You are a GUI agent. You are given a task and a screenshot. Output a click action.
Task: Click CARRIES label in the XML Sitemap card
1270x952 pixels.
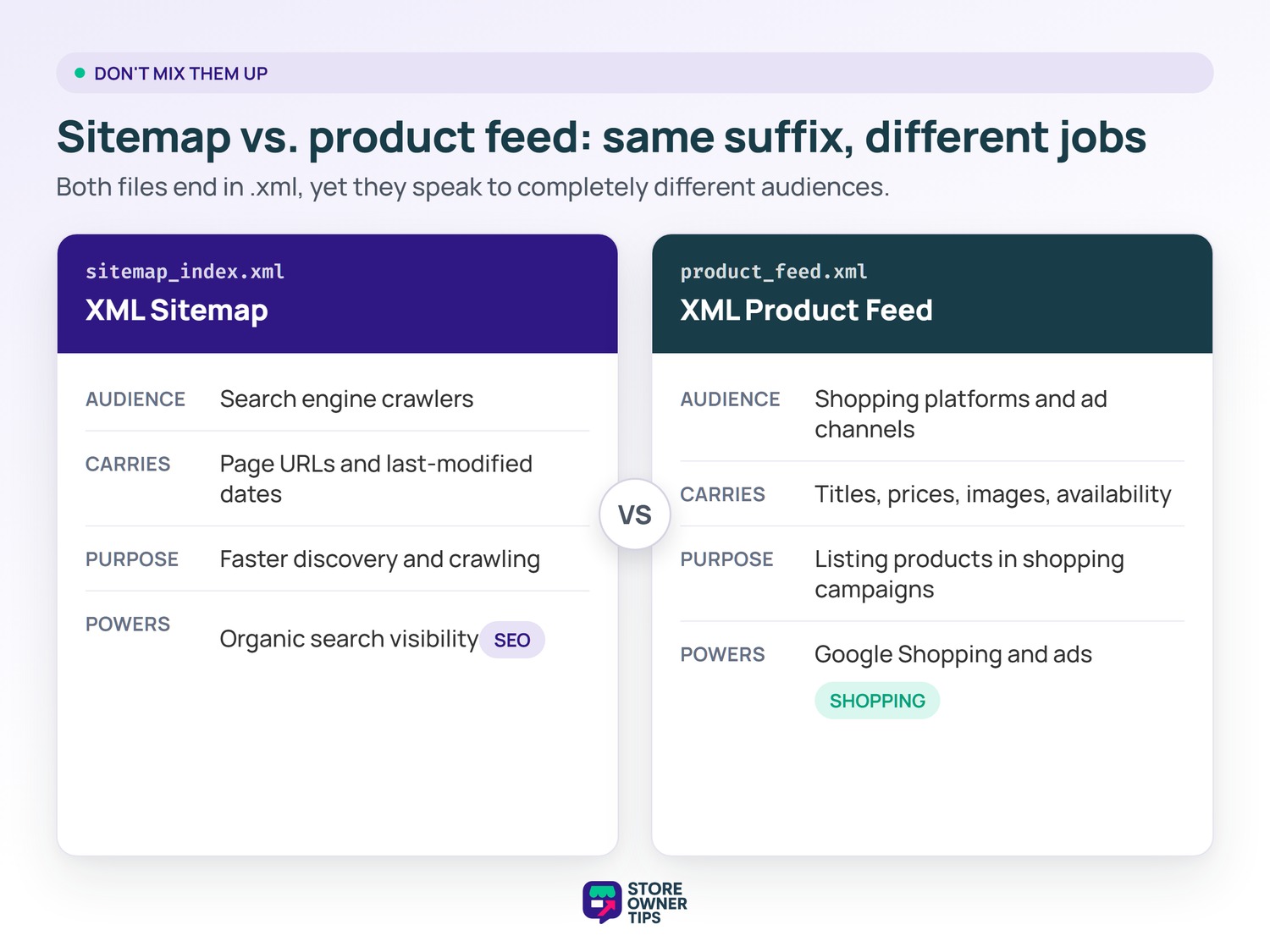click(x=128, y=465)
